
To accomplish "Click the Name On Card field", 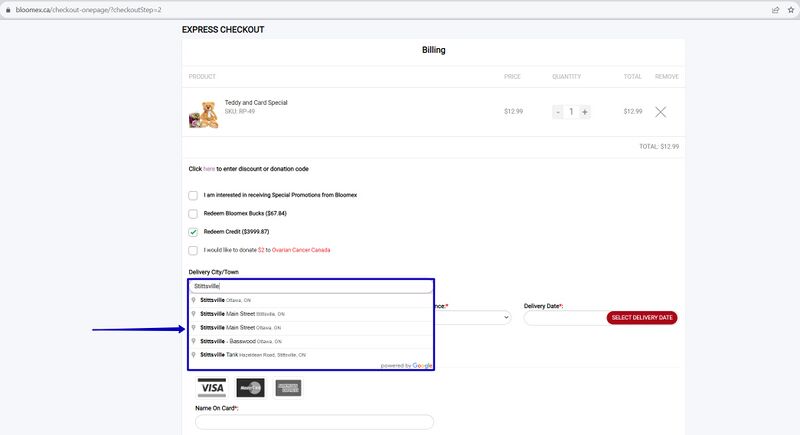I will click(x=314, y=422).
